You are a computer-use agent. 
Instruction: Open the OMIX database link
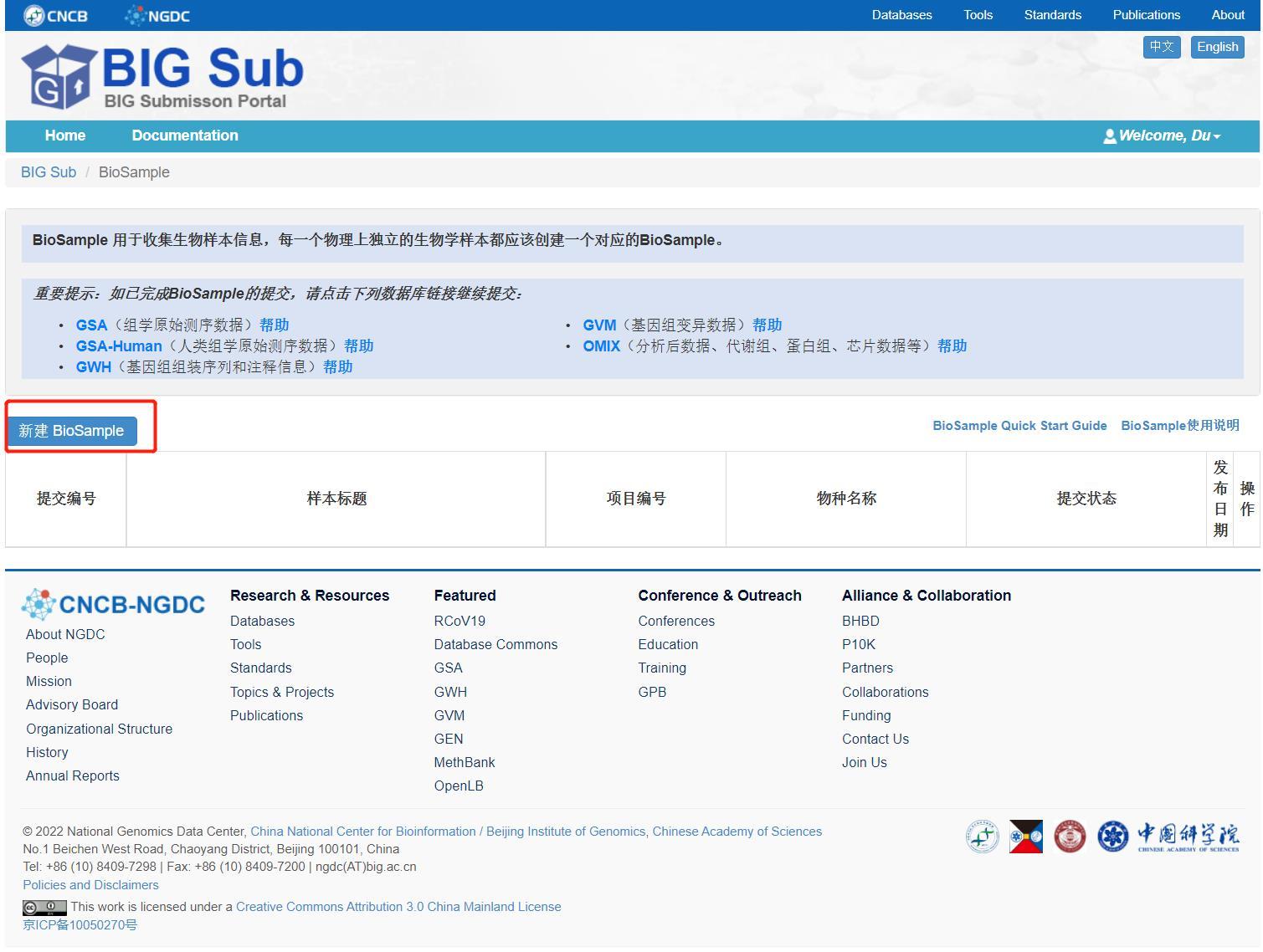click(x=602, y=346)
